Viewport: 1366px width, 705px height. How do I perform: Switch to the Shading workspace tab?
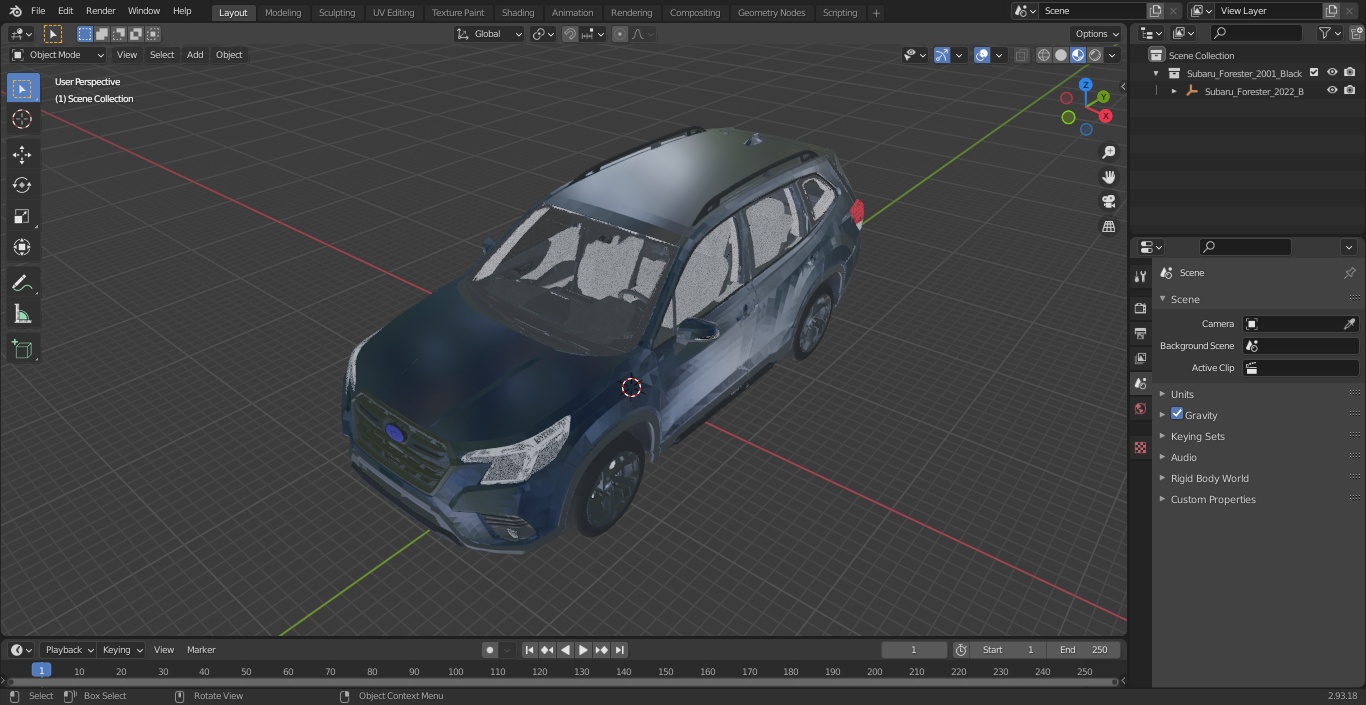518,13
